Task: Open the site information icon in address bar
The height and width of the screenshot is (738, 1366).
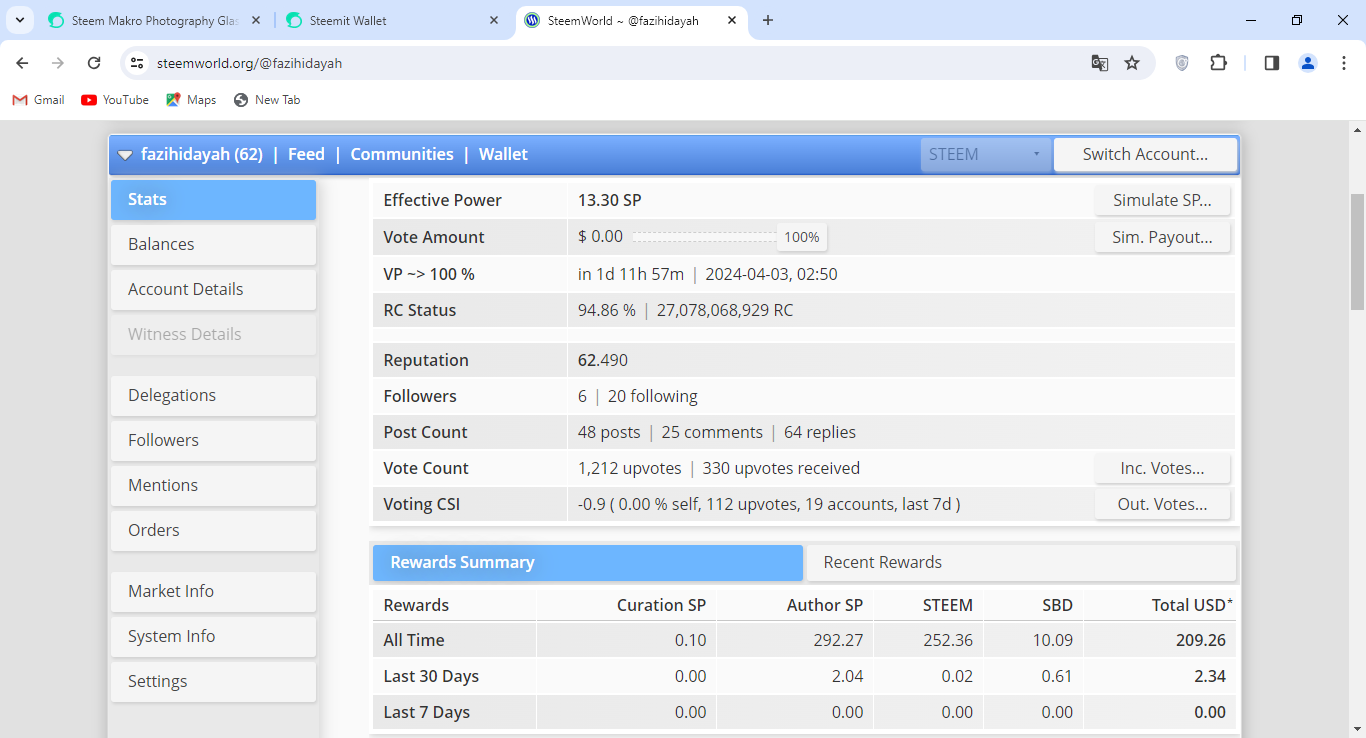Action: (x=138, y=63)
